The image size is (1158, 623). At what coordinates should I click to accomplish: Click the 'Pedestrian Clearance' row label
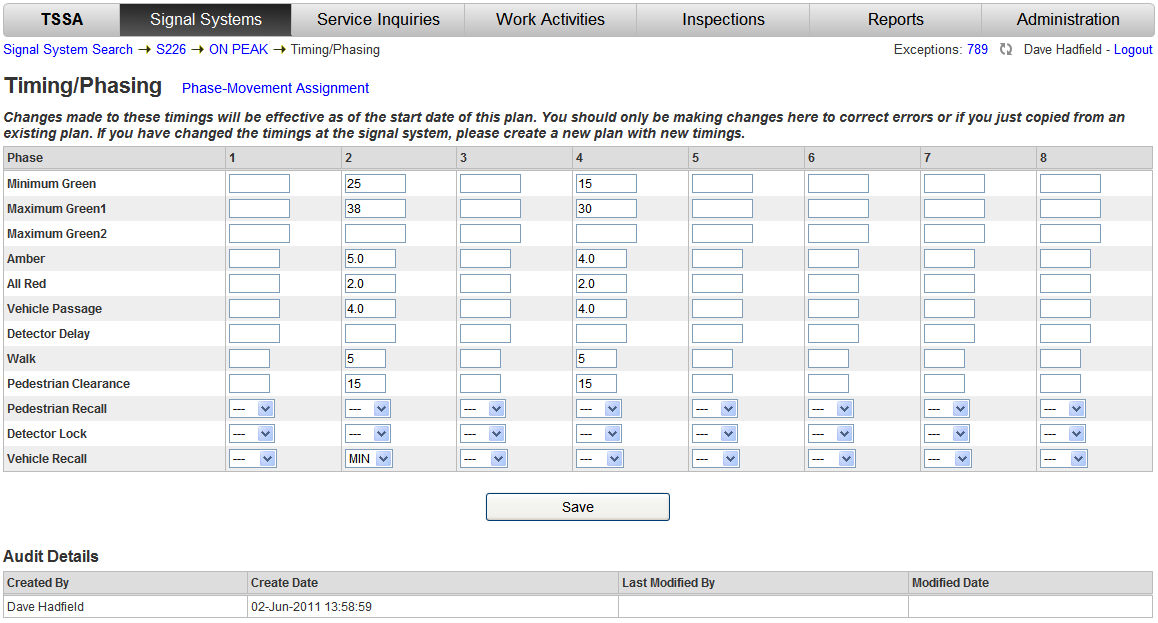tap(68, 384)
